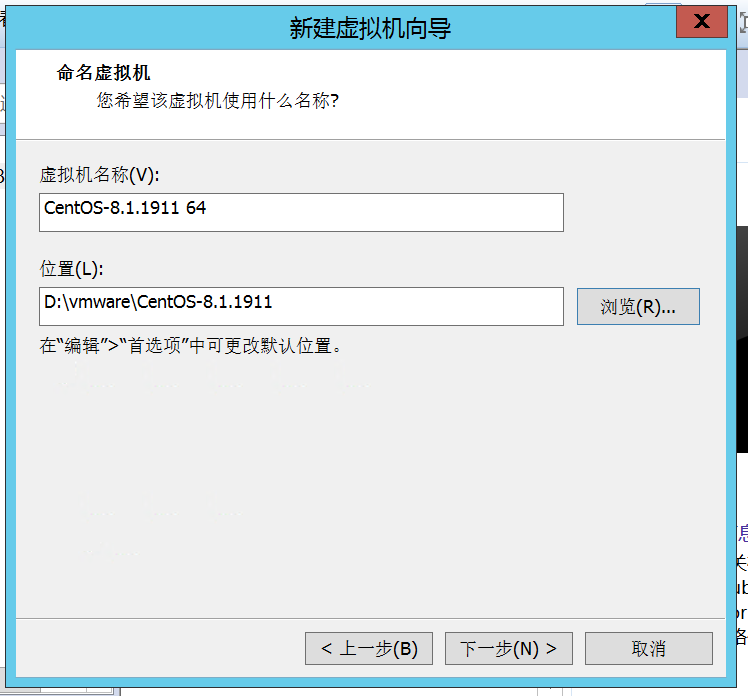The height and width of the screenshot is (696, 748).
Task: Go back with the 上一步(B) button
Action: [x=369, y=648]
